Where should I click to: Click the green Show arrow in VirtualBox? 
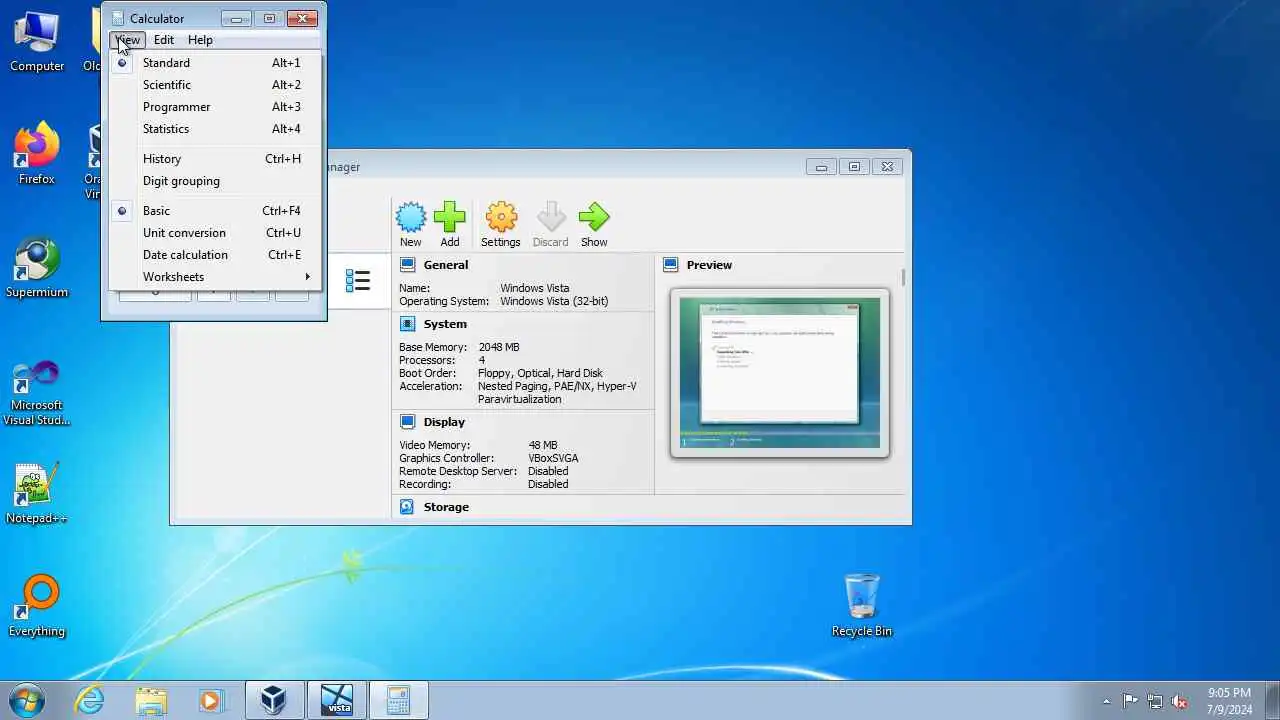point(594,225)
